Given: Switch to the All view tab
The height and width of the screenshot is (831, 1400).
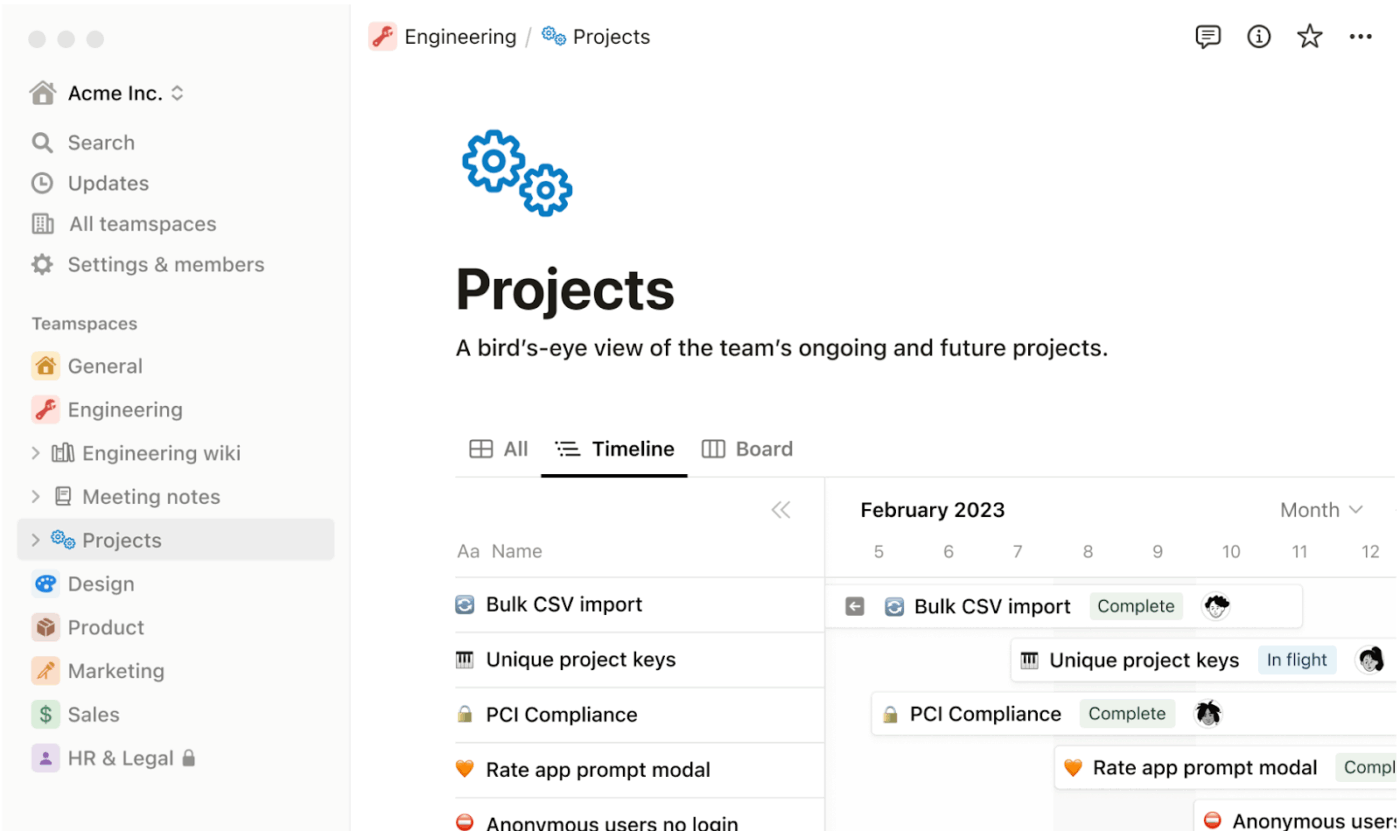Looking at the screenshot, I should click(x=499, y=449).
